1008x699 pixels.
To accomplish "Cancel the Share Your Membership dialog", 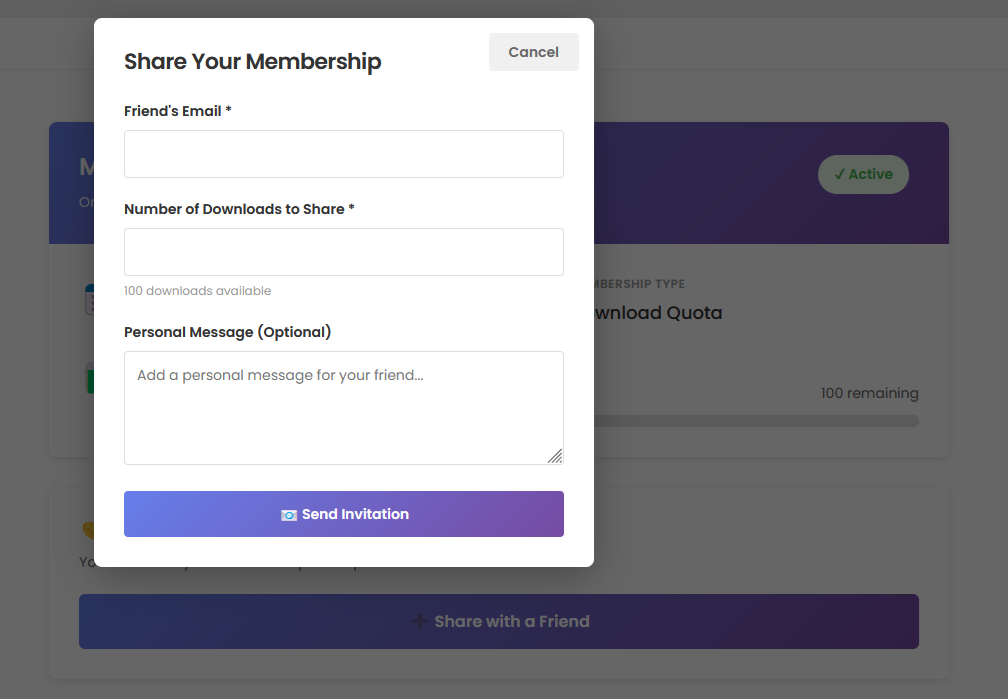I will point(533,52).
